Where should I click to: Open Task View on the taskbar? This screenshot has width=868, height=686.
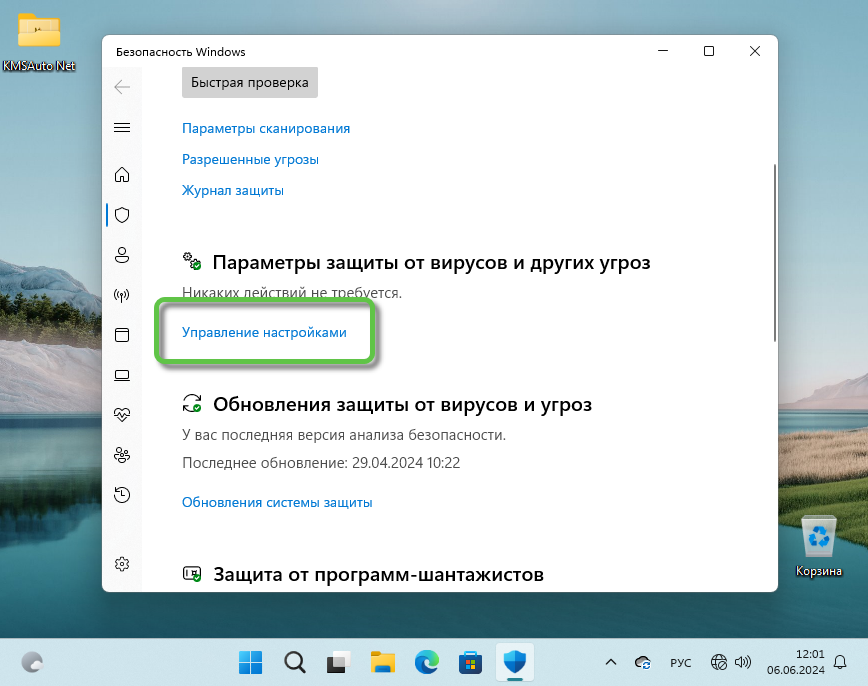click(338, 662)
